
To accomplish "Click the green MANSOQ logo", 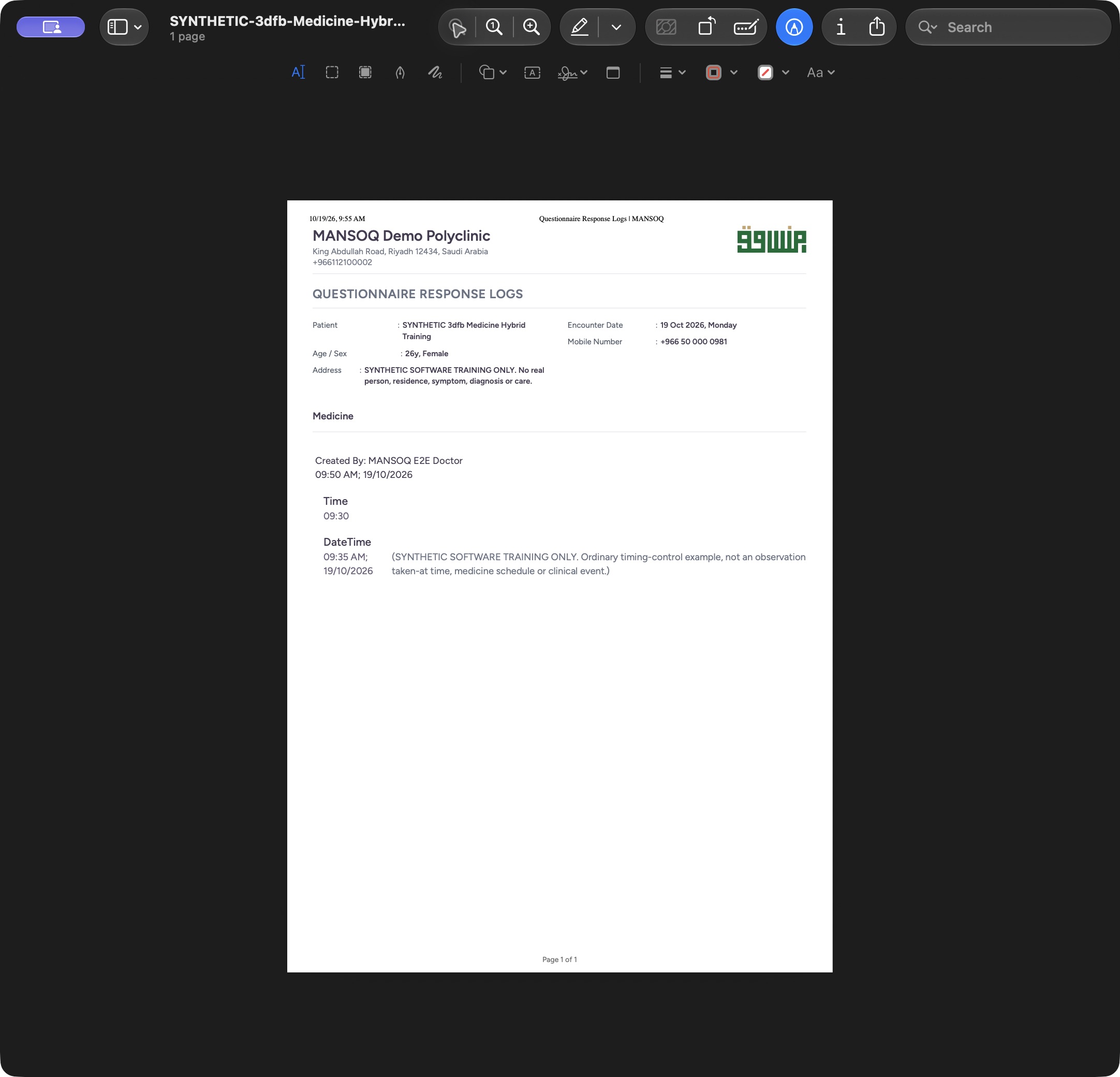I will (772, 239).
